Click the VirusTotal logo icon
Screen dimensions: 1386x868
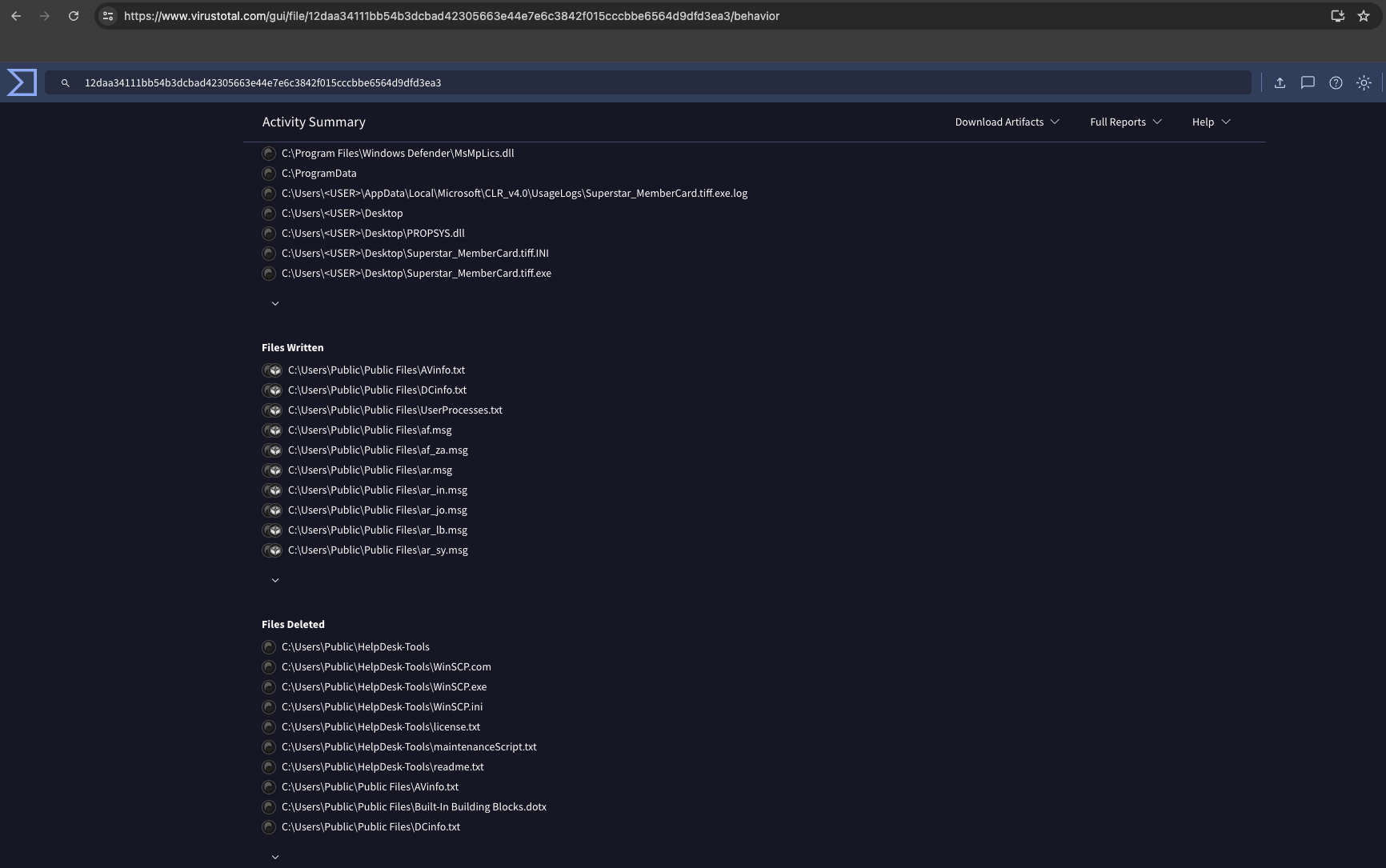tap(22, 82)
